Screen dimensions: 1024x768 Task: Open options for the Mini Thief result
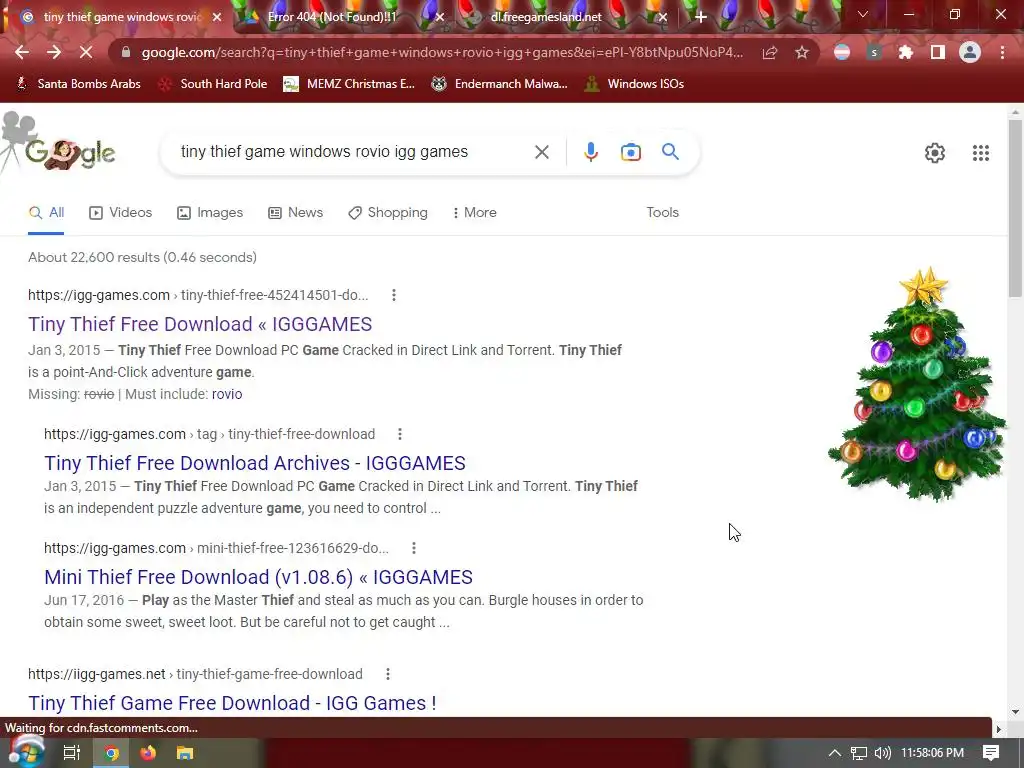[x=413, y=548]
